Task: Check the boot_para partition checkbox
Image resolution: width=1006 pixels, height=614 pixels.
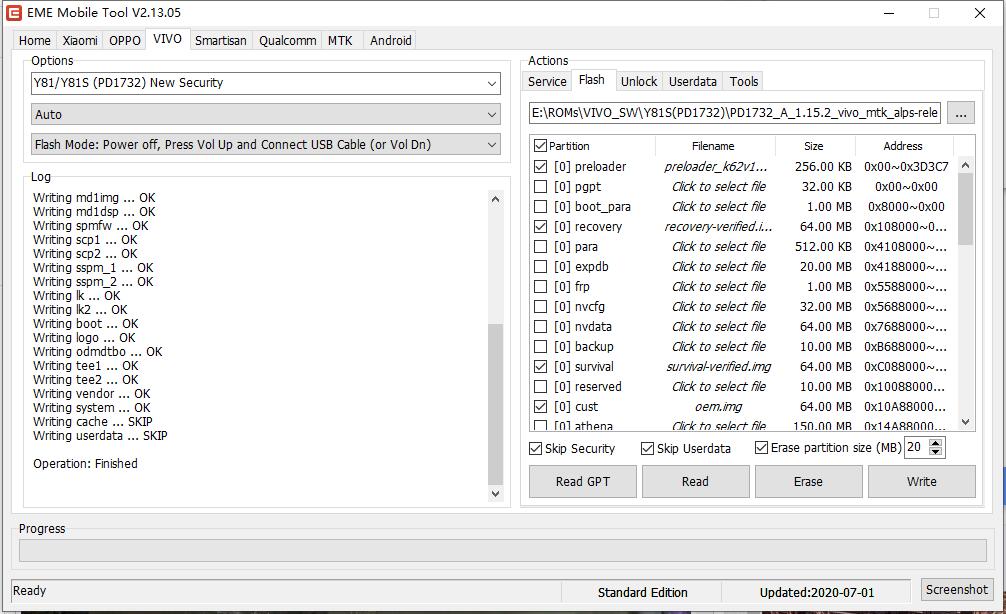Action: point(540,207)
